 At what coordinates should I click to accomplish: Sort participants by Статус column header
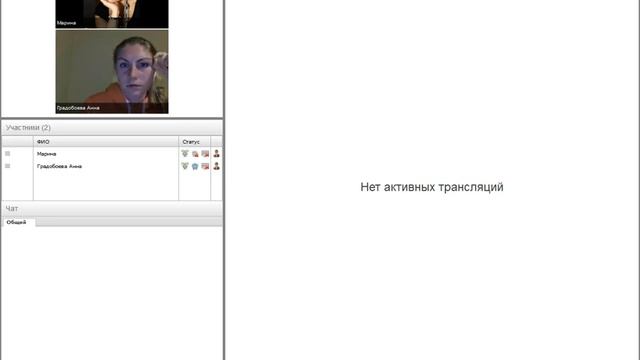(x=194, y=142)
